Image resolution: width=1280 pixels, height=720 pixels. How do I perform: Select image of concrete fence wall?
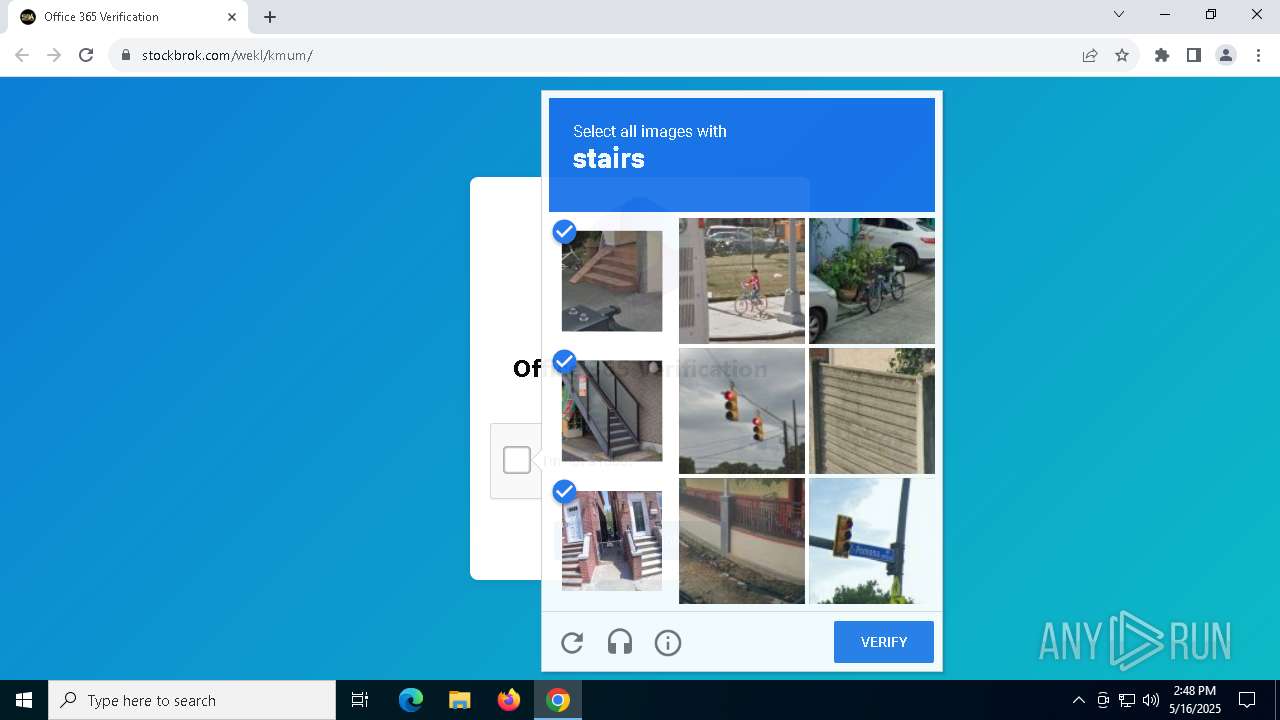click(x=872, y=411)
